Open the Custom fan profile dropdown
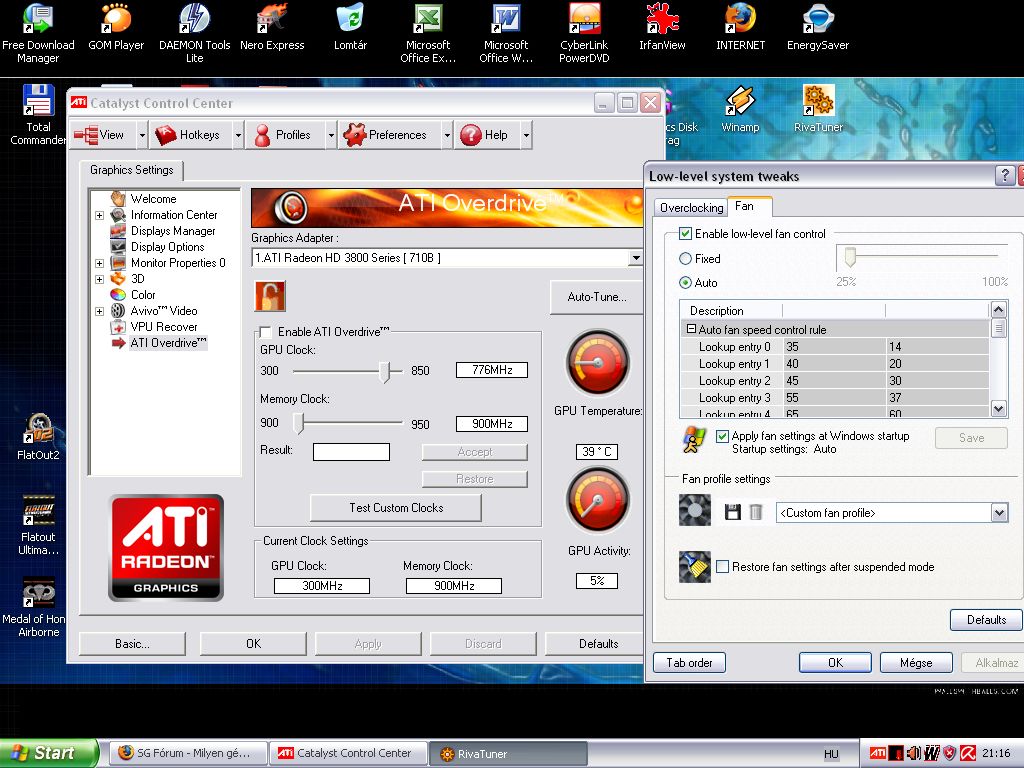Image resolution: width=1024 pixels, height=768 pixels. [x=999, y=513]
